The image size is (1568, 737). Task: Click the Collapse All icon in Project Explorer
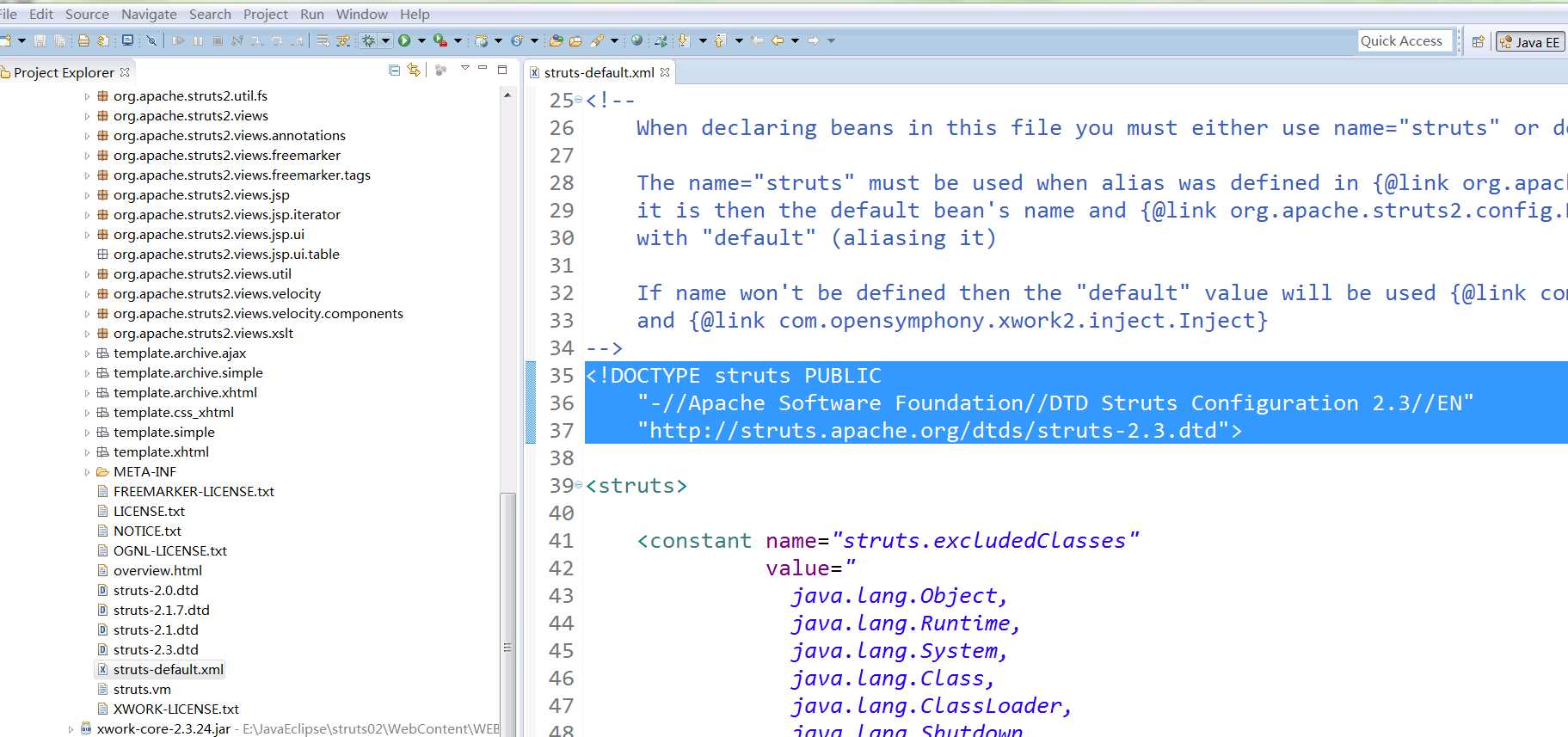coord(394,70)
